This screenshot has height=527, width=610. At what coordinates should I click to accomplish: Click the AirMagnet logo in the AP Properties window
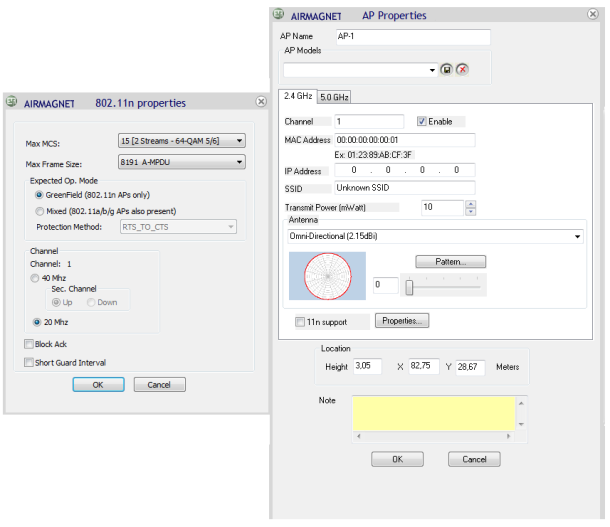(278, 14)
